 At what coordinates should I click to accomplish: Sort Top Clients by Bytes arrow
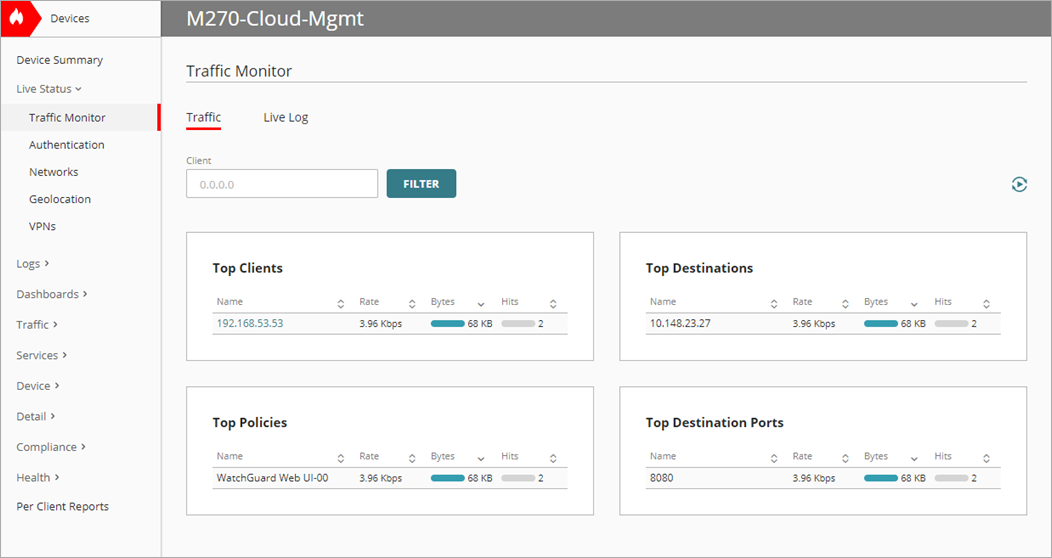[481, 304]
